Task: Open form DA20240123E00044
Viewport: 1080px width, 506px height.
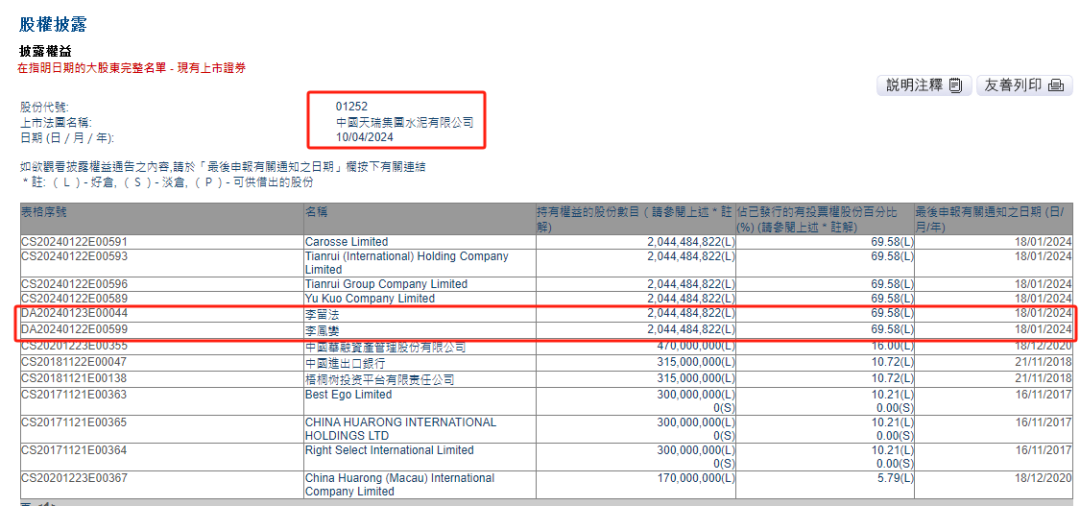Action: 74,313
